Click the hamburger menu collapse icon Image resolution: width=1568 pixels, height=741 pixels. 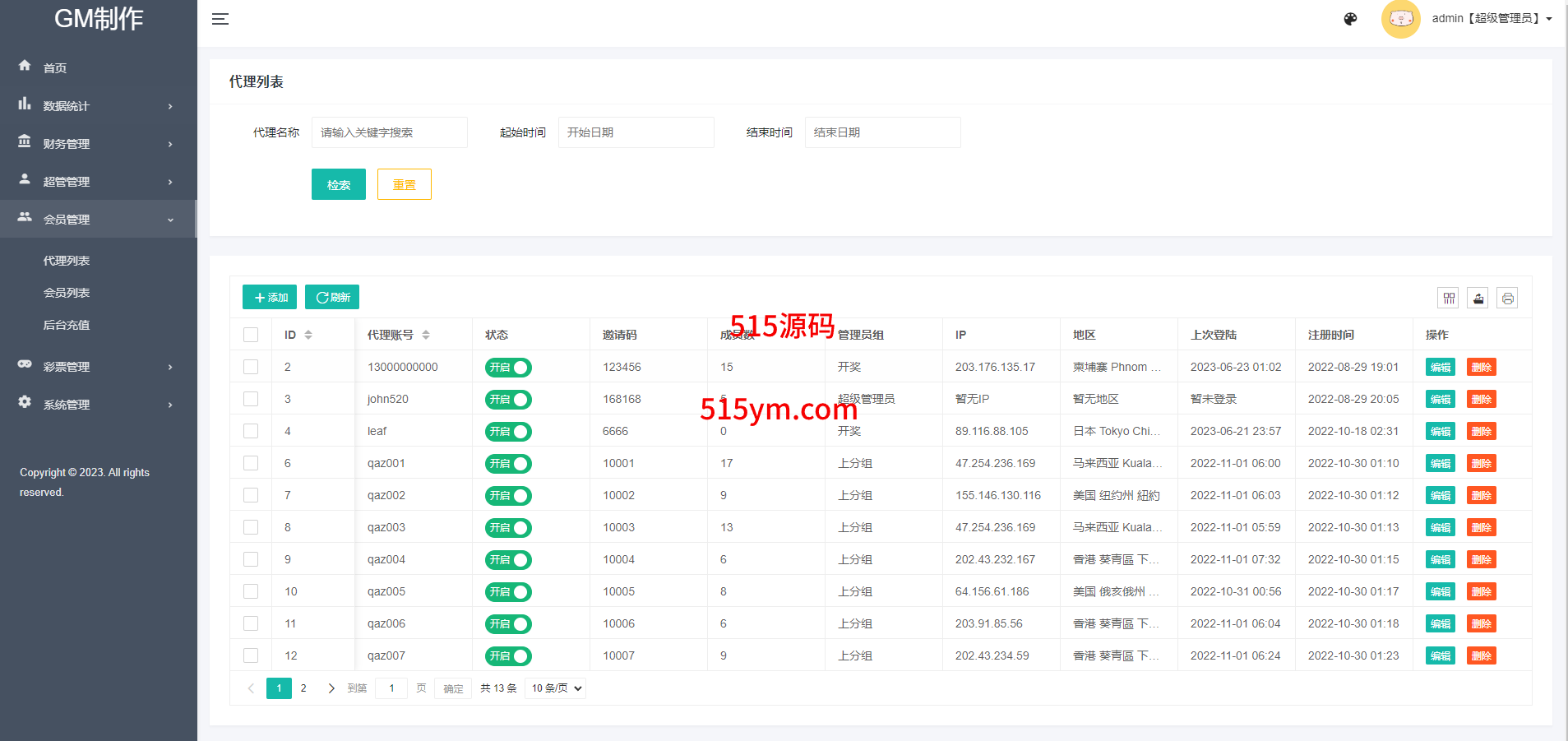click(x=220, y=19)
